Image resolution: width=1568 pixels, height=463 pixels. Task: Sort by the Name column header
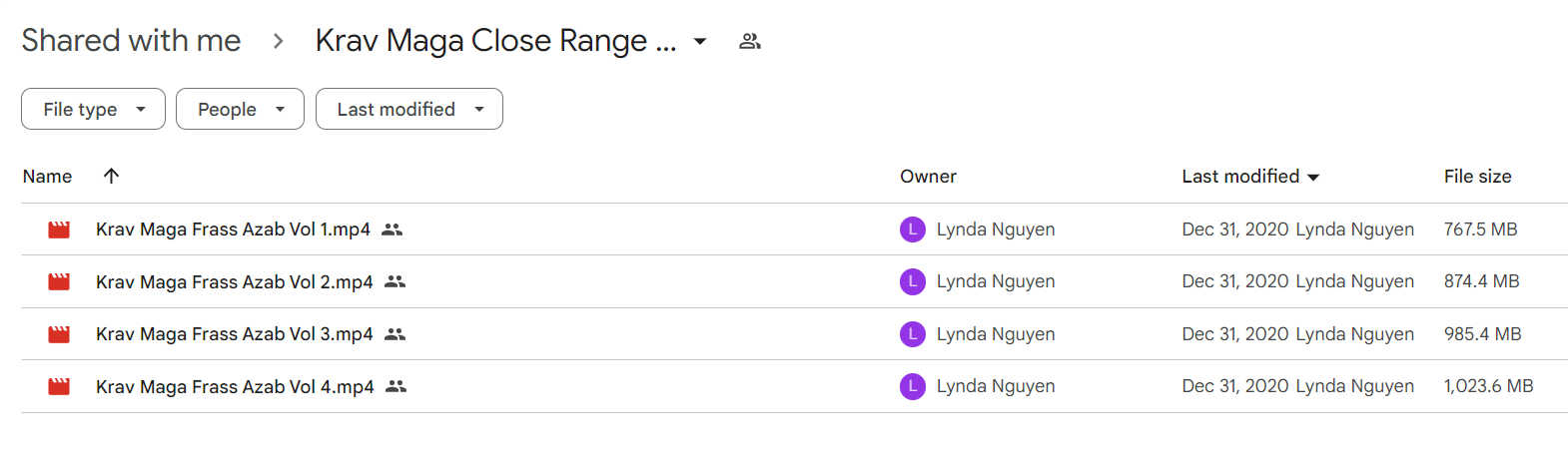47,177
